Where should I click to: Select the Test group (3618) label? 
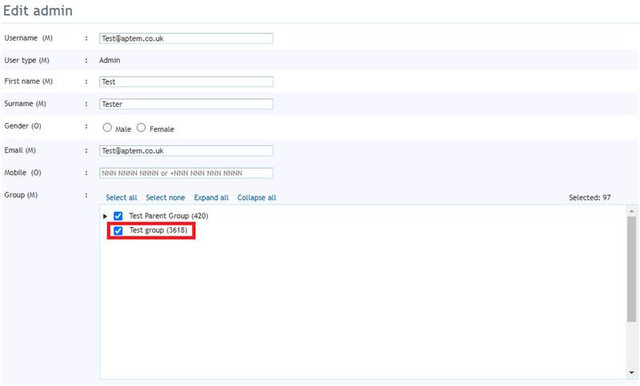pyautogui.click(x=158, y=230)
